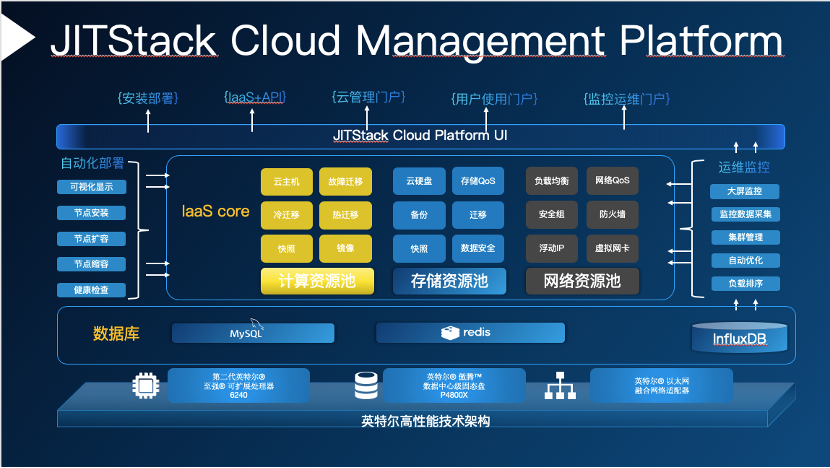This screenshot has width=830, height=468.
Task: Click the 备份 block
Action: [419, 215]
